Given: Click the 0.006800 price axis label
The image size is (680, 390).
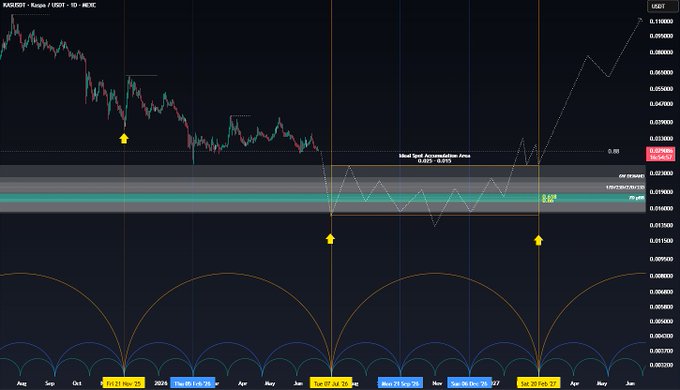Looking at the screenshot, I should [x=661, y=292].
